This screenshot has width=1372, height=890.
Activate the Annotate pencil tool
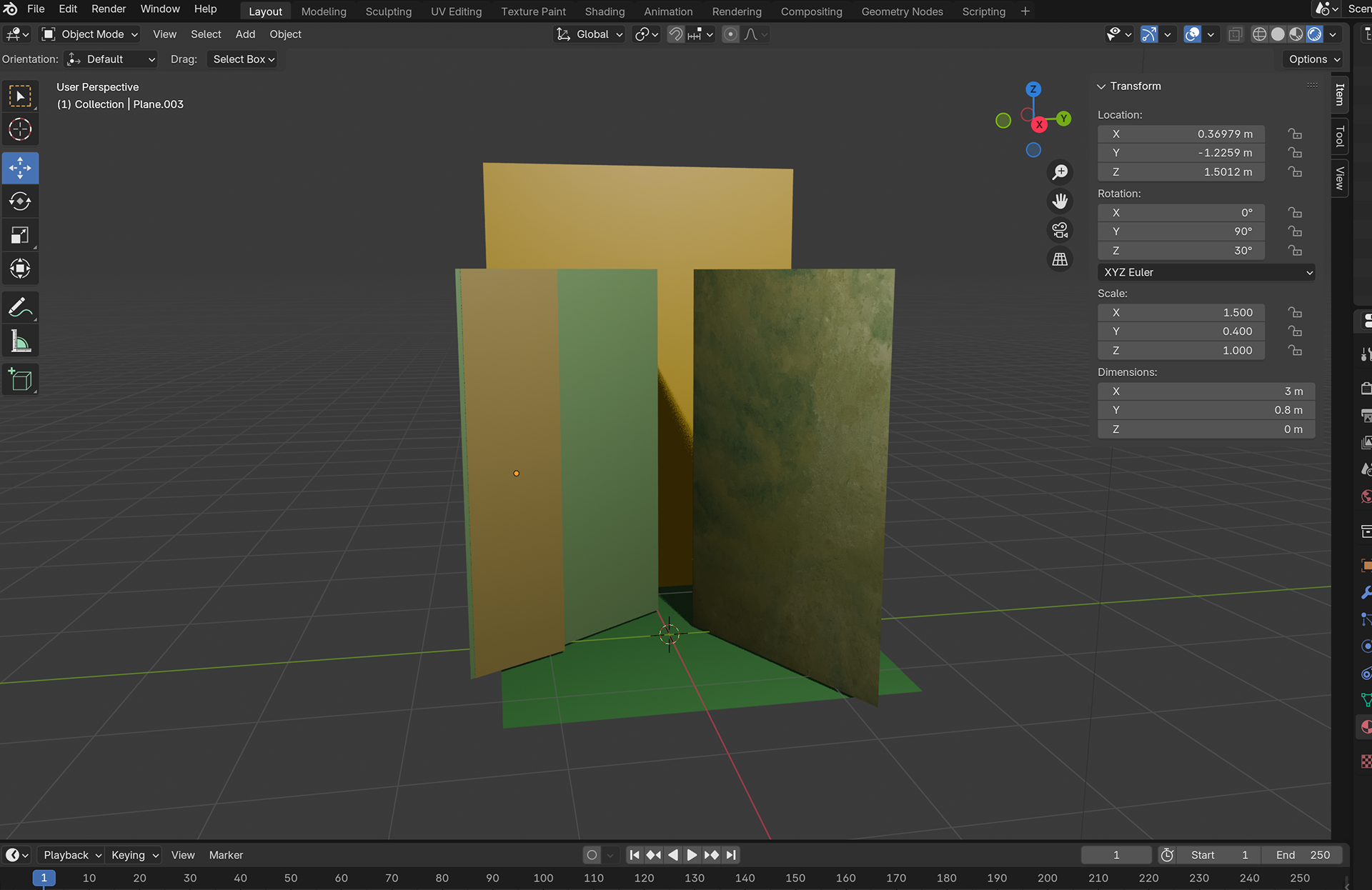tap(20, 308)
